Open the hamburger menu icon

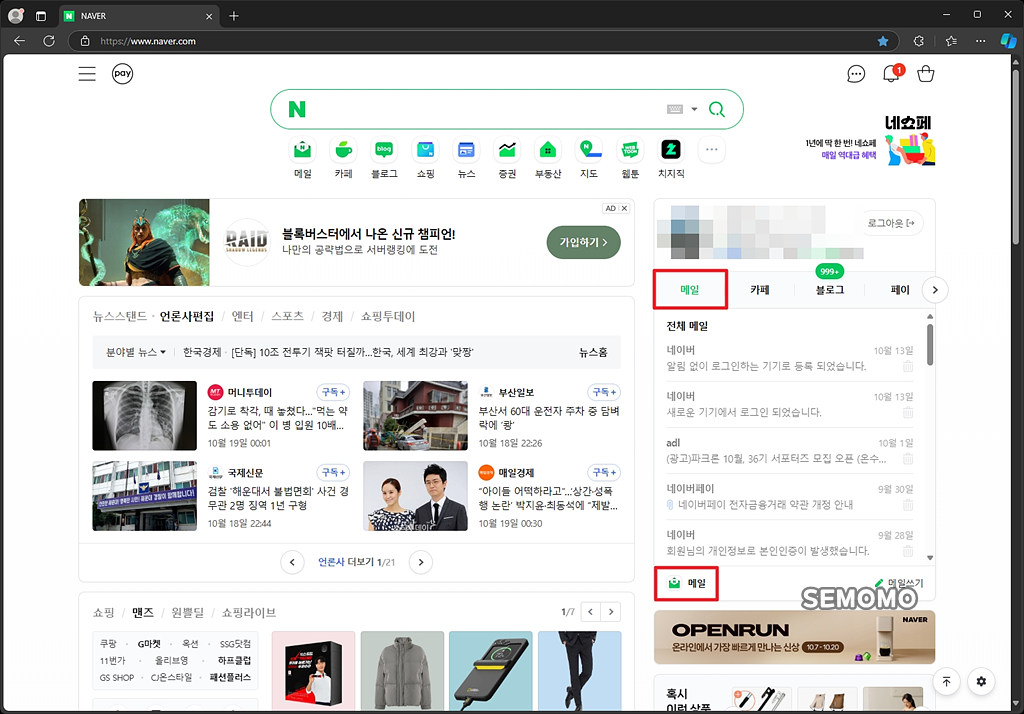[87, 74]
